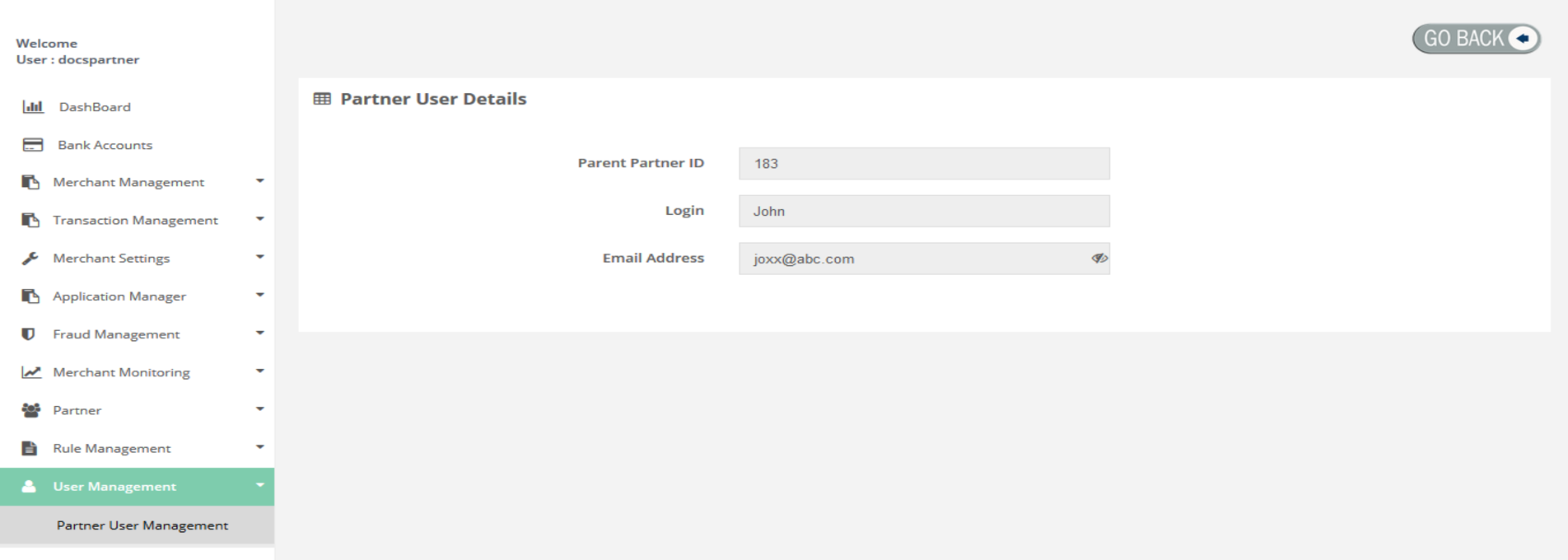Open Partner User Management submenu item
This screenshot has width=1568, height=560.
[142, 525]
